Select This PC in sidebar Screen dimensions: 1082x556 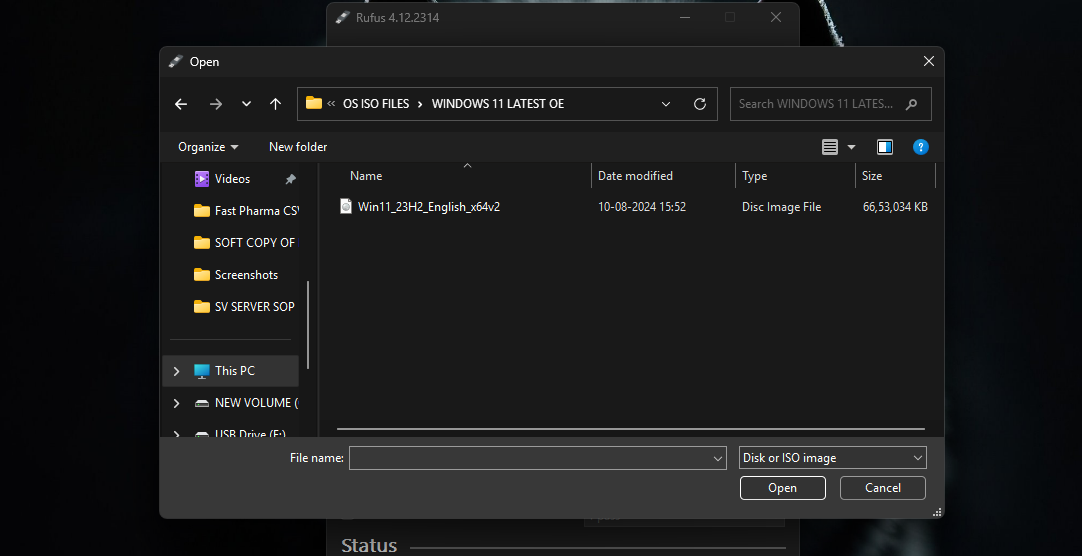click(230, 371)
